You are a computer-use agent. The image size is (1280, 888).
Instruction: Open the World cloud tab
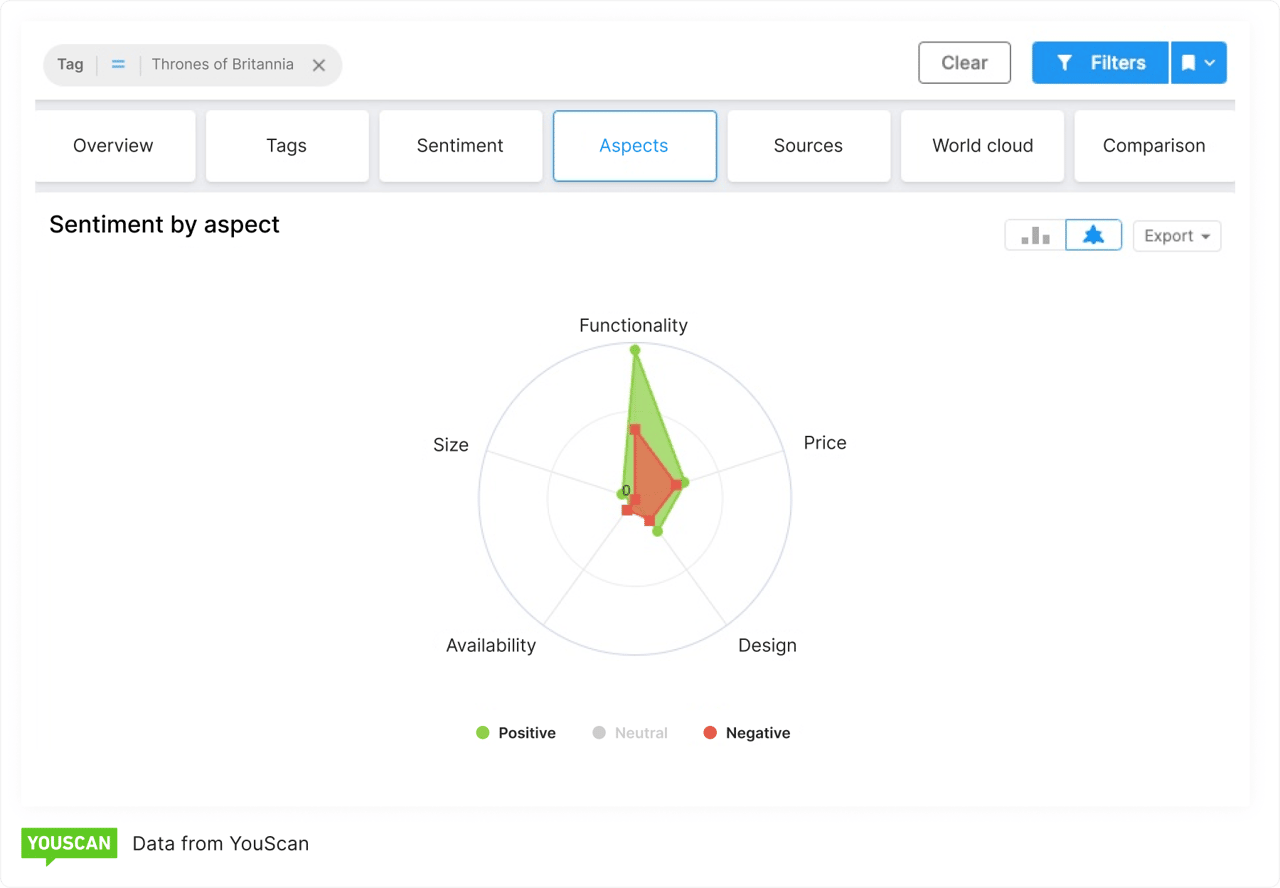[982, 146]
